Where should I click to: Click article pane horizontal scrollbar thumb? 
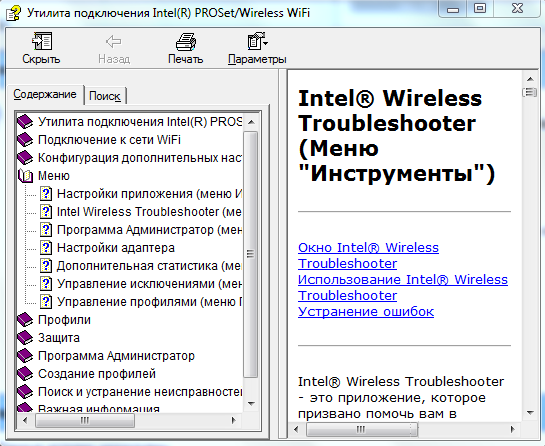(361, 429)
